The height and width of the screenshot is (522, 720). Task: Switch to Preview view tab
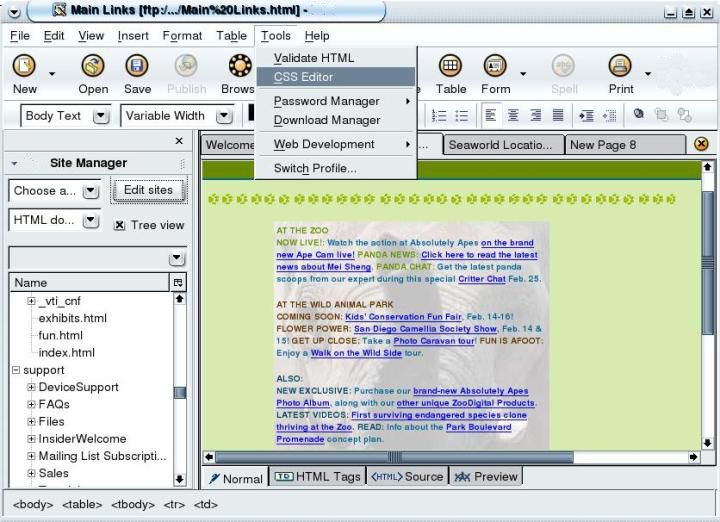[486, 477]
